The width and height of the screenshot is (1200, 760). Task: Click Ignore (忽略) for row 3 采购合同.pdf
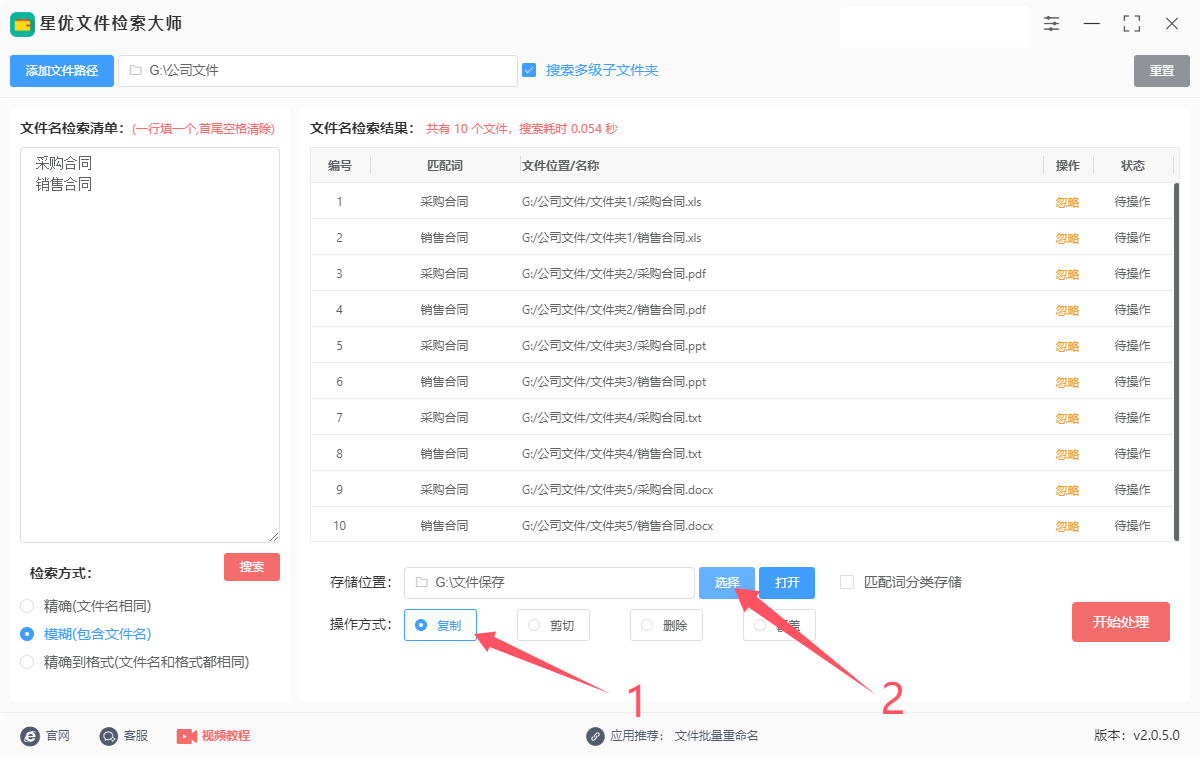click(x=1067, y=274)
